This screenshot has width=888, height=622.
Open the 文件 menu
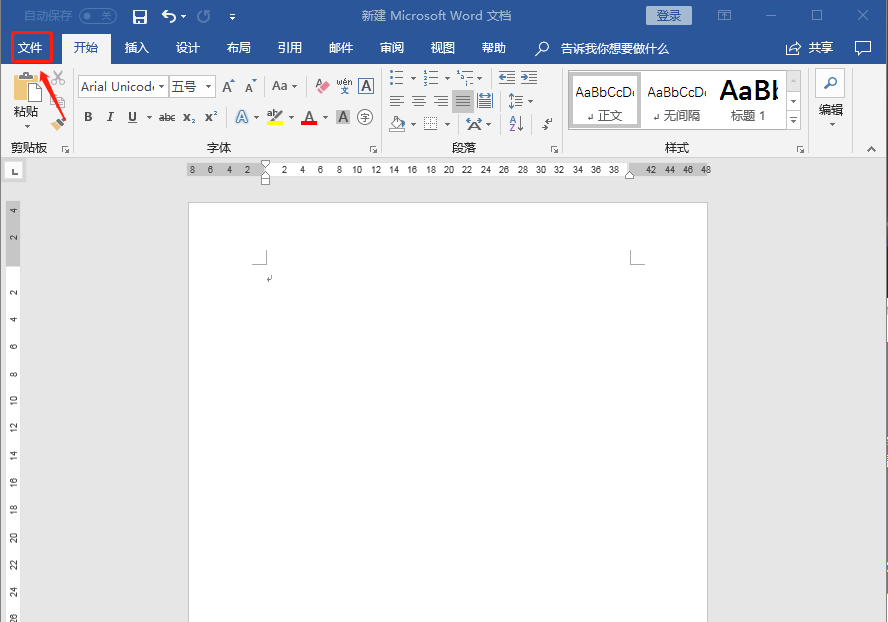coord(30,48)
